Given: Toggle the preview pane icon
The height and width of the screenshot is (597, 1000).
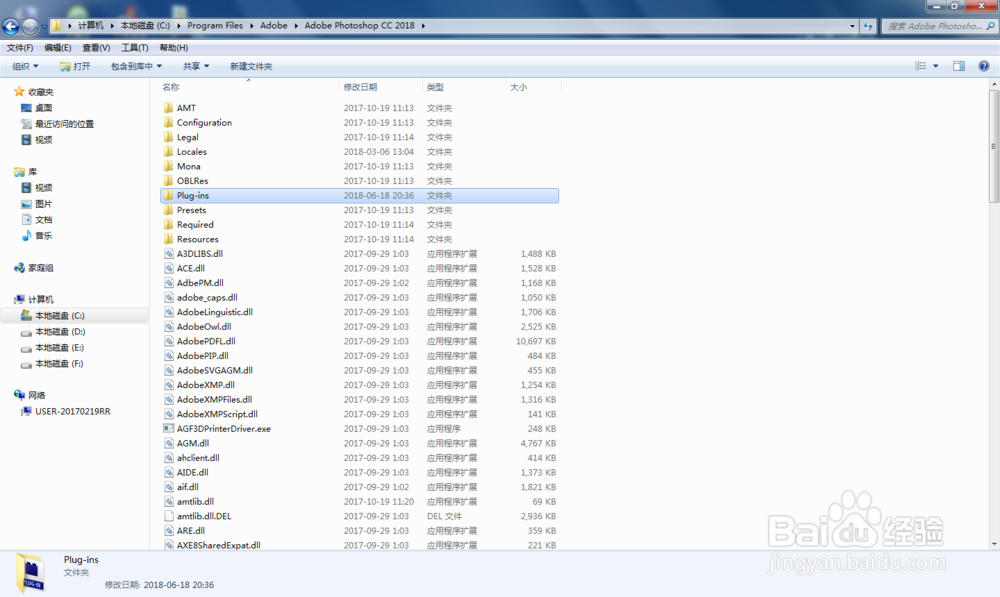Looking at the screenshot, I should 959,66.
